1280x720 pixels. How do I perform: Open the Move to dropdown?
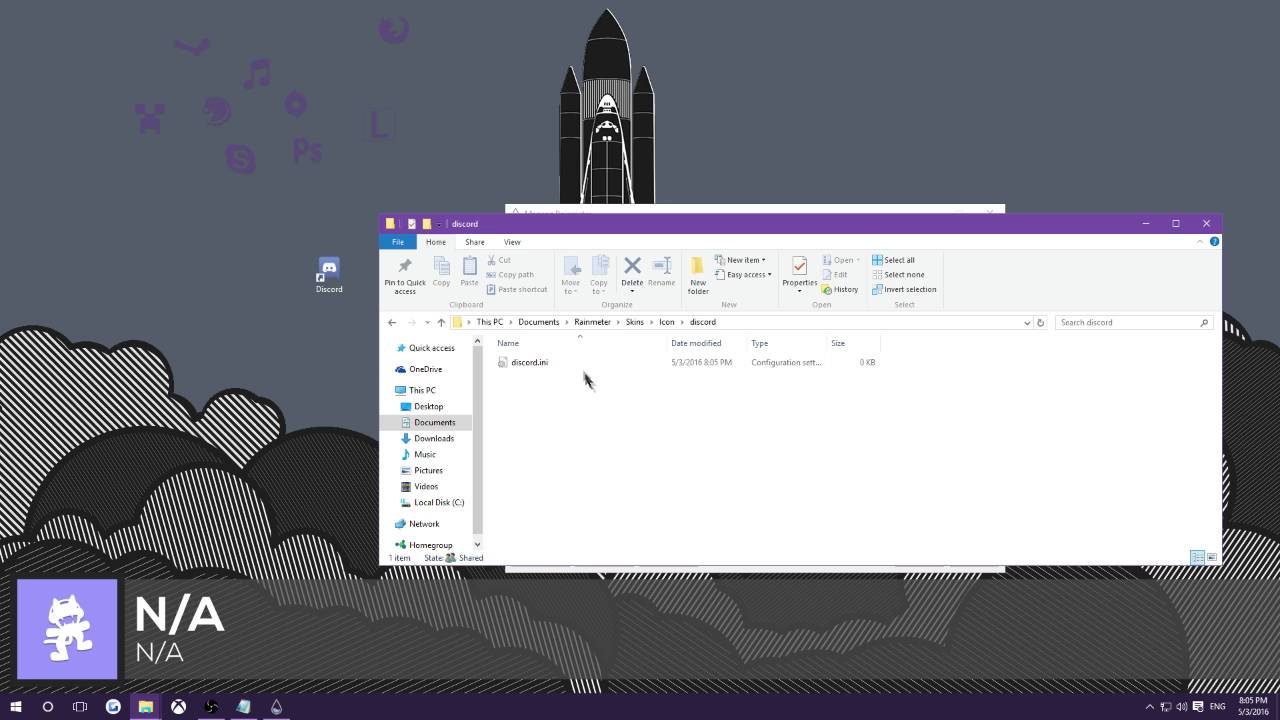(x=571, y=275)
